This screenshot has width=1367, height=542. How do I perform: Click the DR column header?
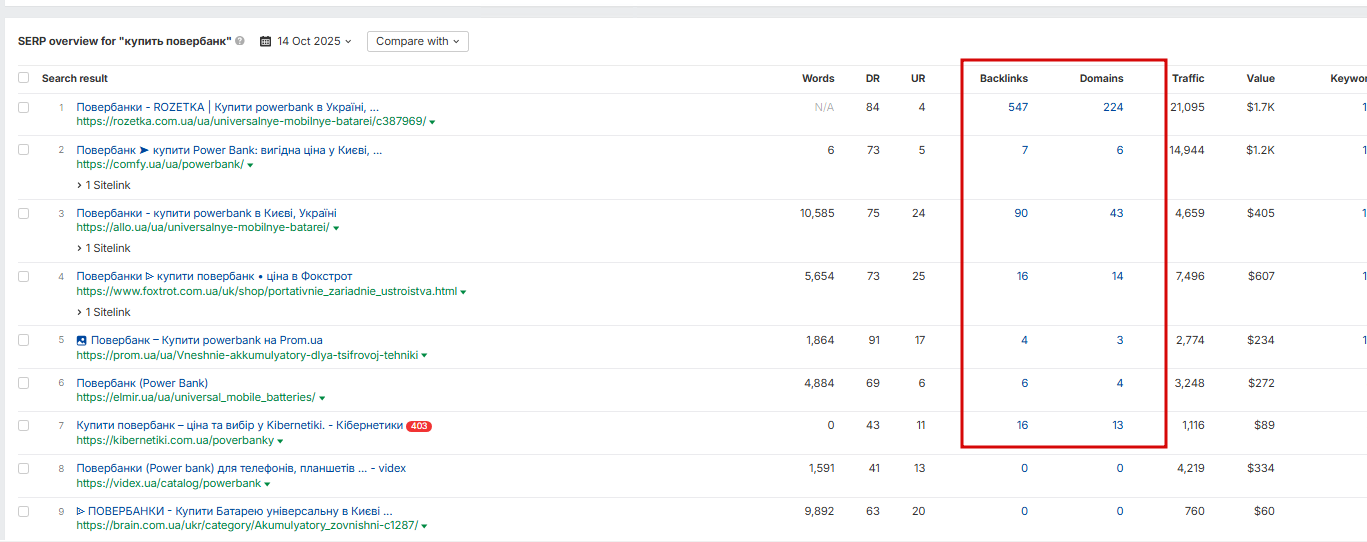(873, 78)
